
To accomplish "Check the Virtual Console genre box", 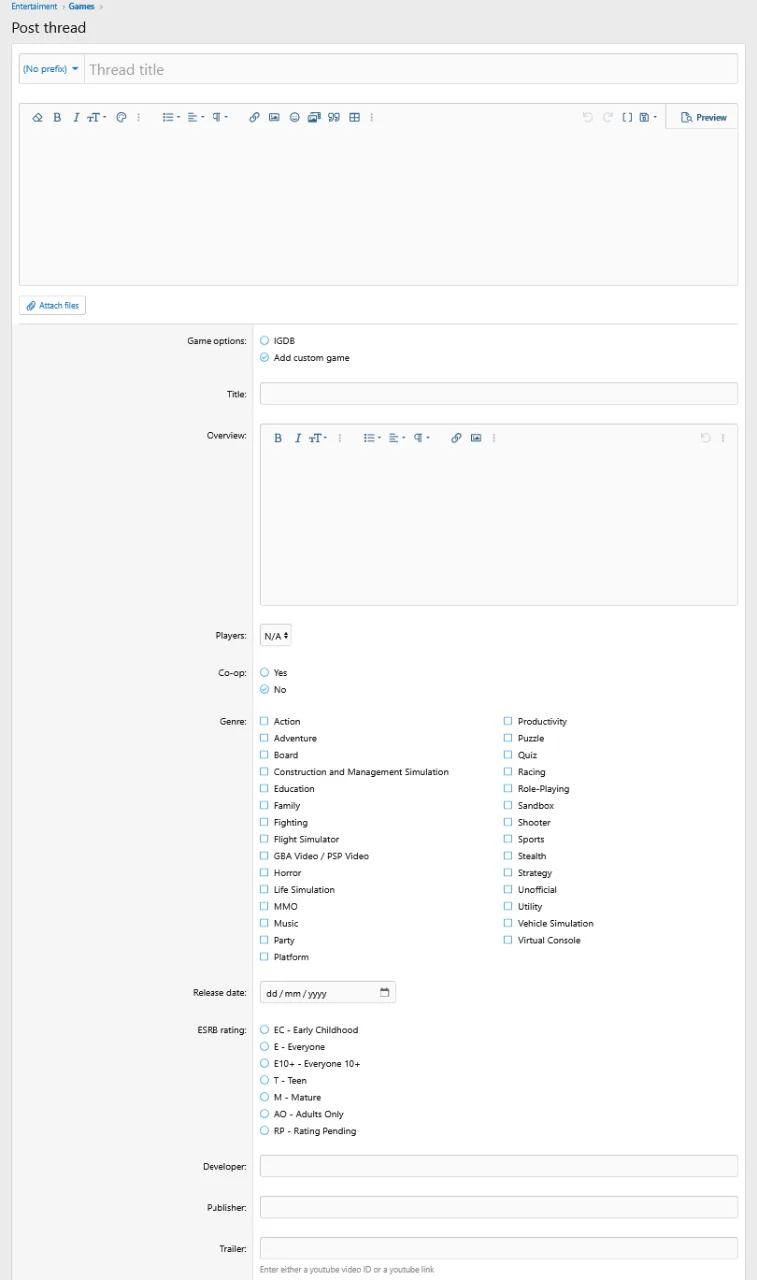I will [x=508, y=940].
